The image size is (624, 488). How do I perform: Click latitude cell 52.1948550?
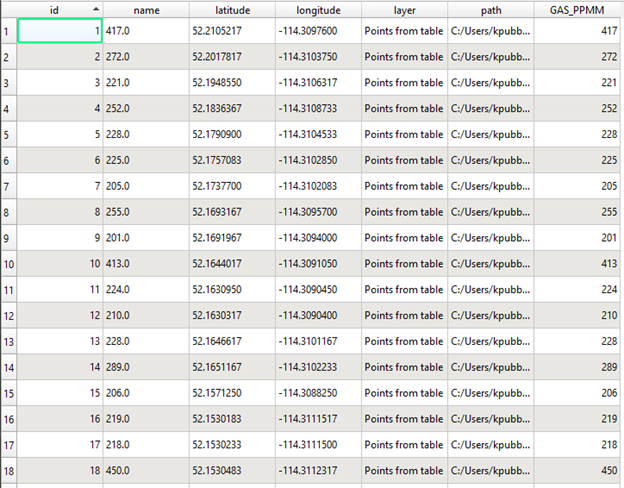(x=232, y=82)
